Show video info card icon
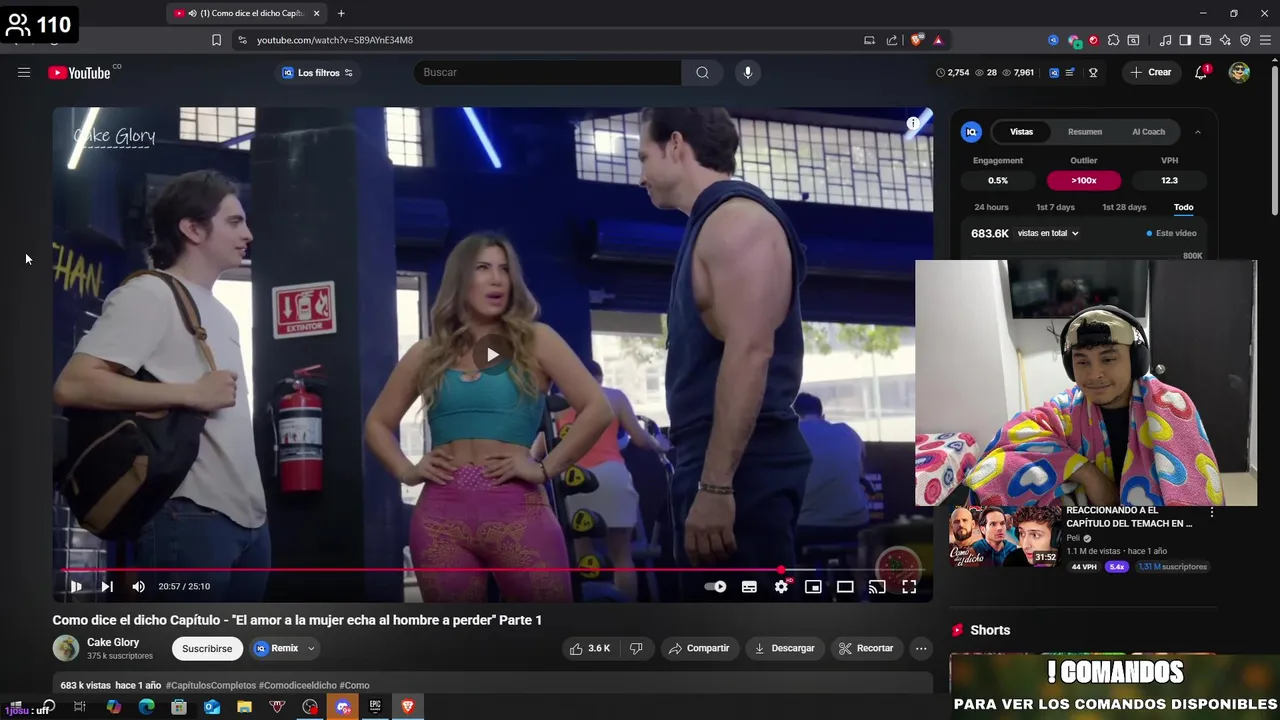The width and height of the screenshot is (1280, 720). click(x=913, y=124)
